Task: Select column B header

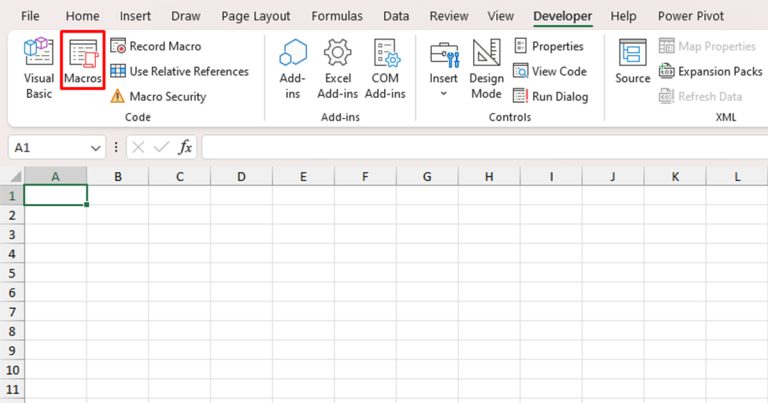Action: 118,177
